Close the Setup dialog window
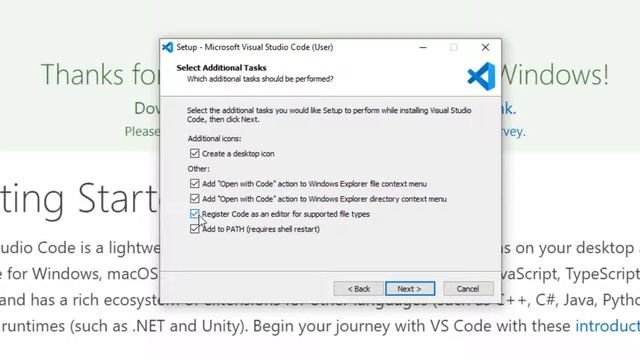This screenshot has height=360, width=640. coord(485,47)
